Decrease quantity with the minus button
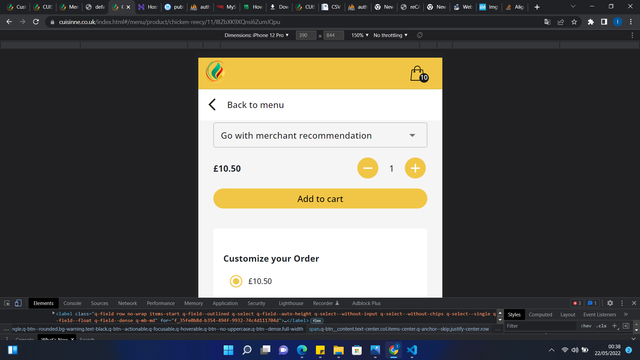Screen dimensions: 640x360 [x=367, y=168]
